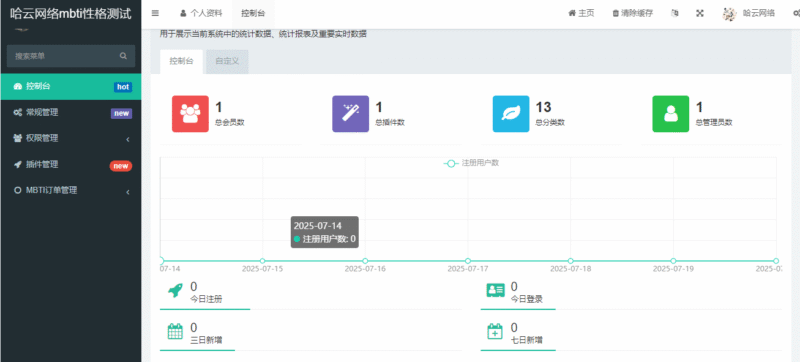
Task: Click chart data point for 2025-07-16
Action: pos(365,261)
